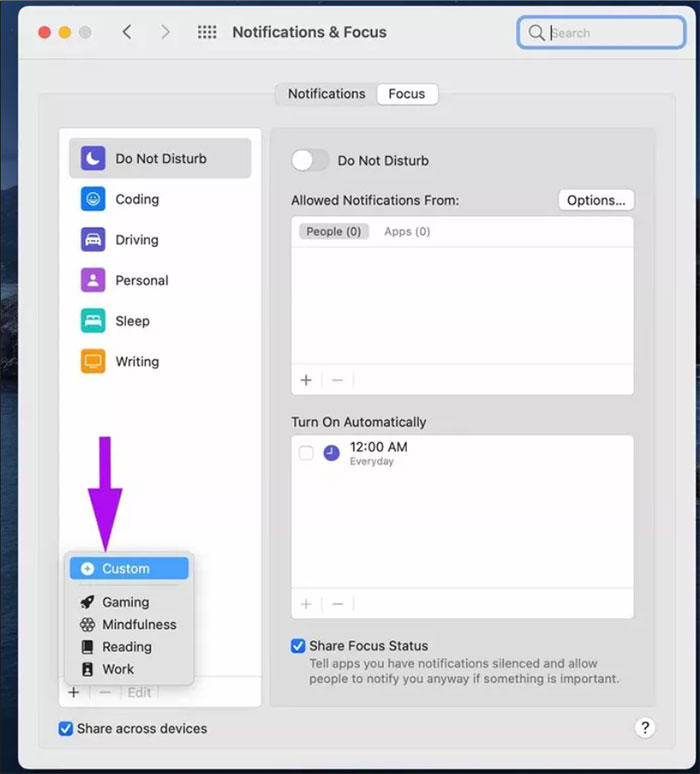
Task: Click the Options... button
Action: [596, 200]
